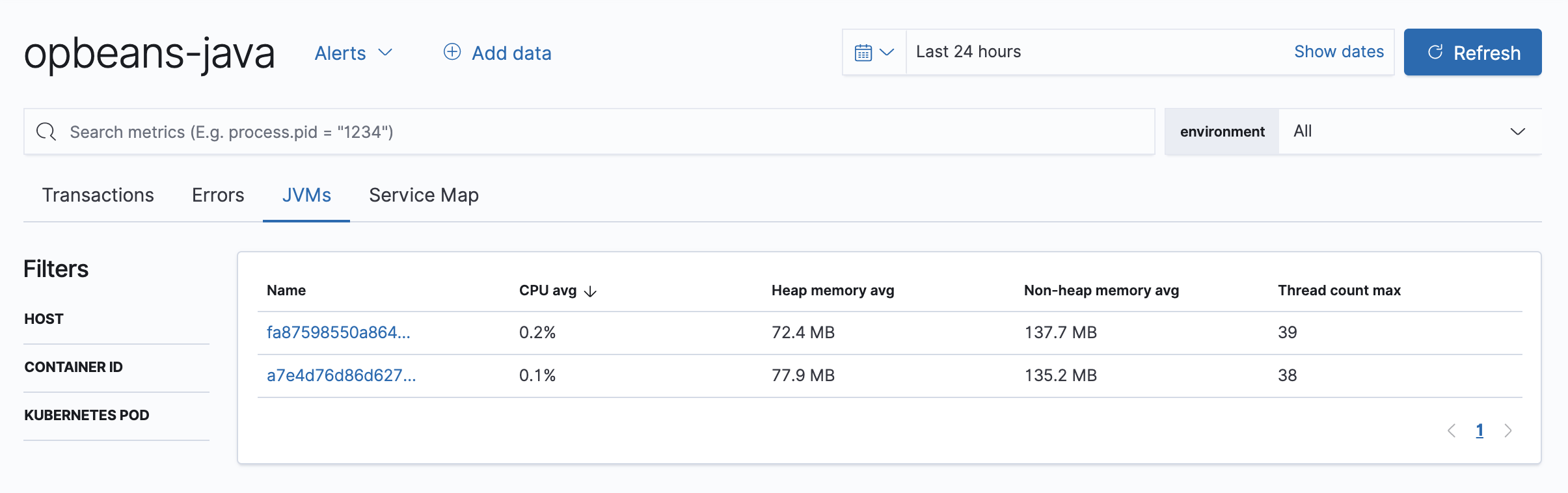Open the calendar quick date menu
The width and height of the screenshot is (1568, 493).
pos(874,52)
